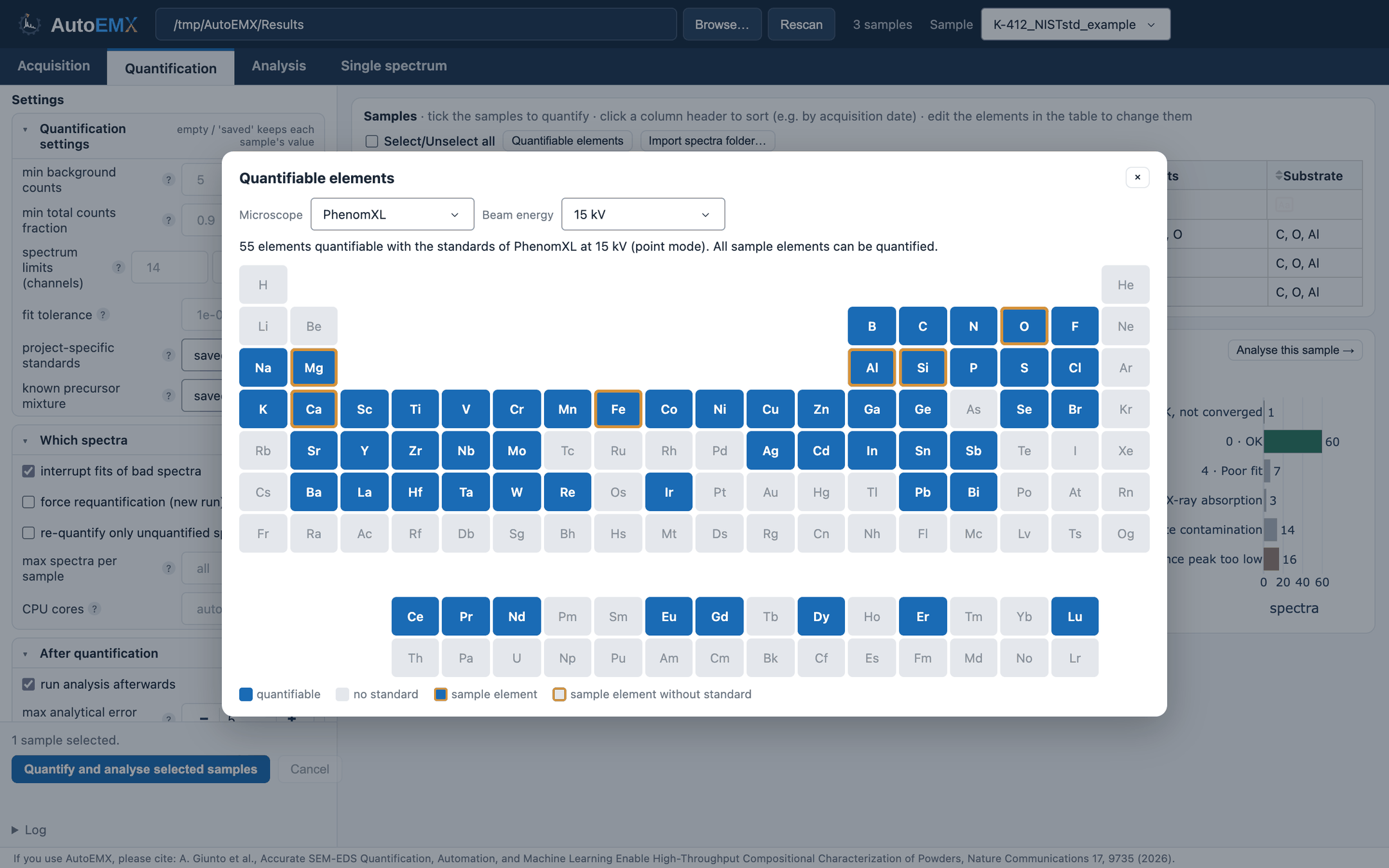Click the Browse… button
1389x868 pixels.
[x=722, y=24]
